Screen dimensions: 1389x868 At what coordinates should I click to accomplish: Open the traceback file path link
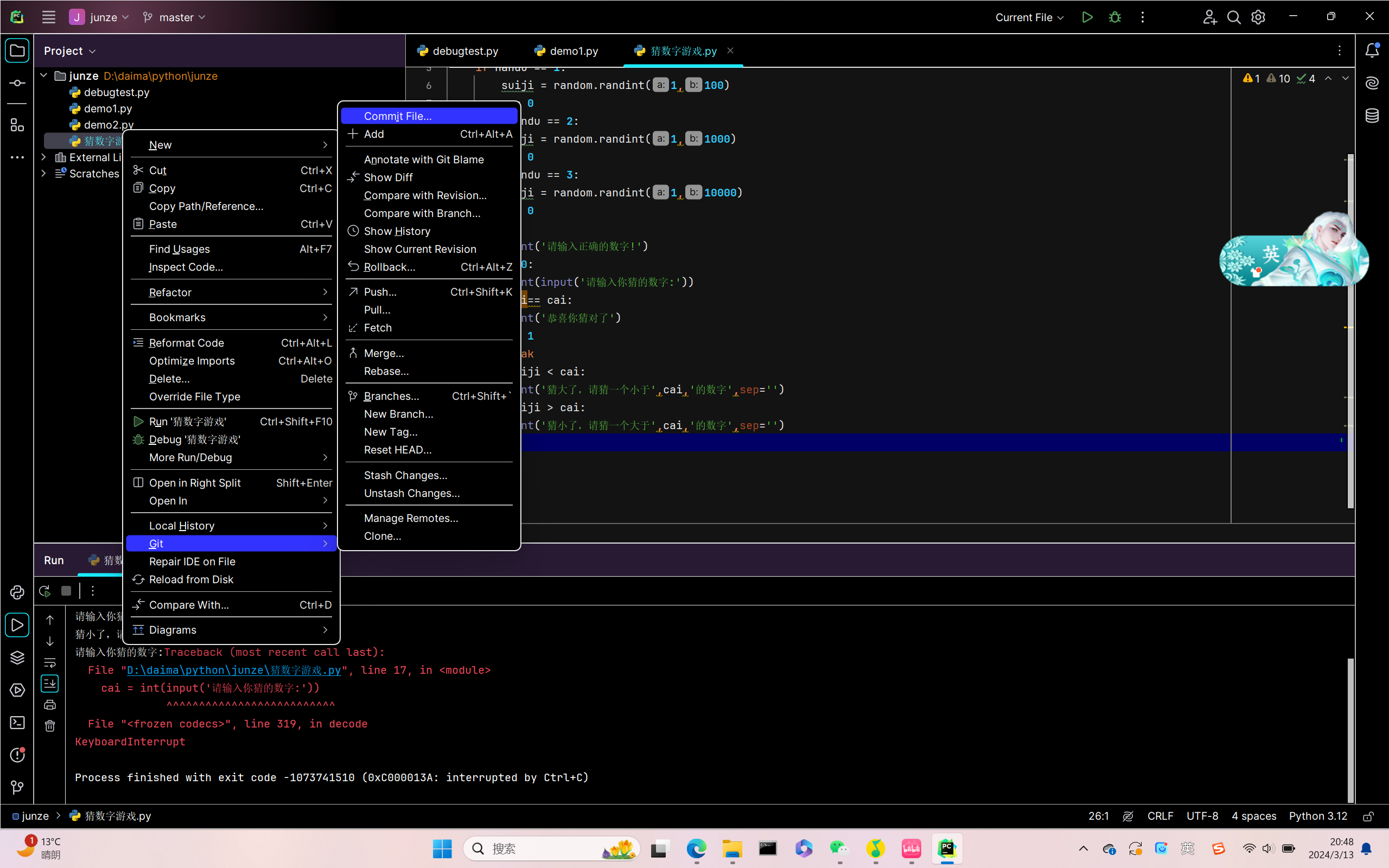(234, 670)
